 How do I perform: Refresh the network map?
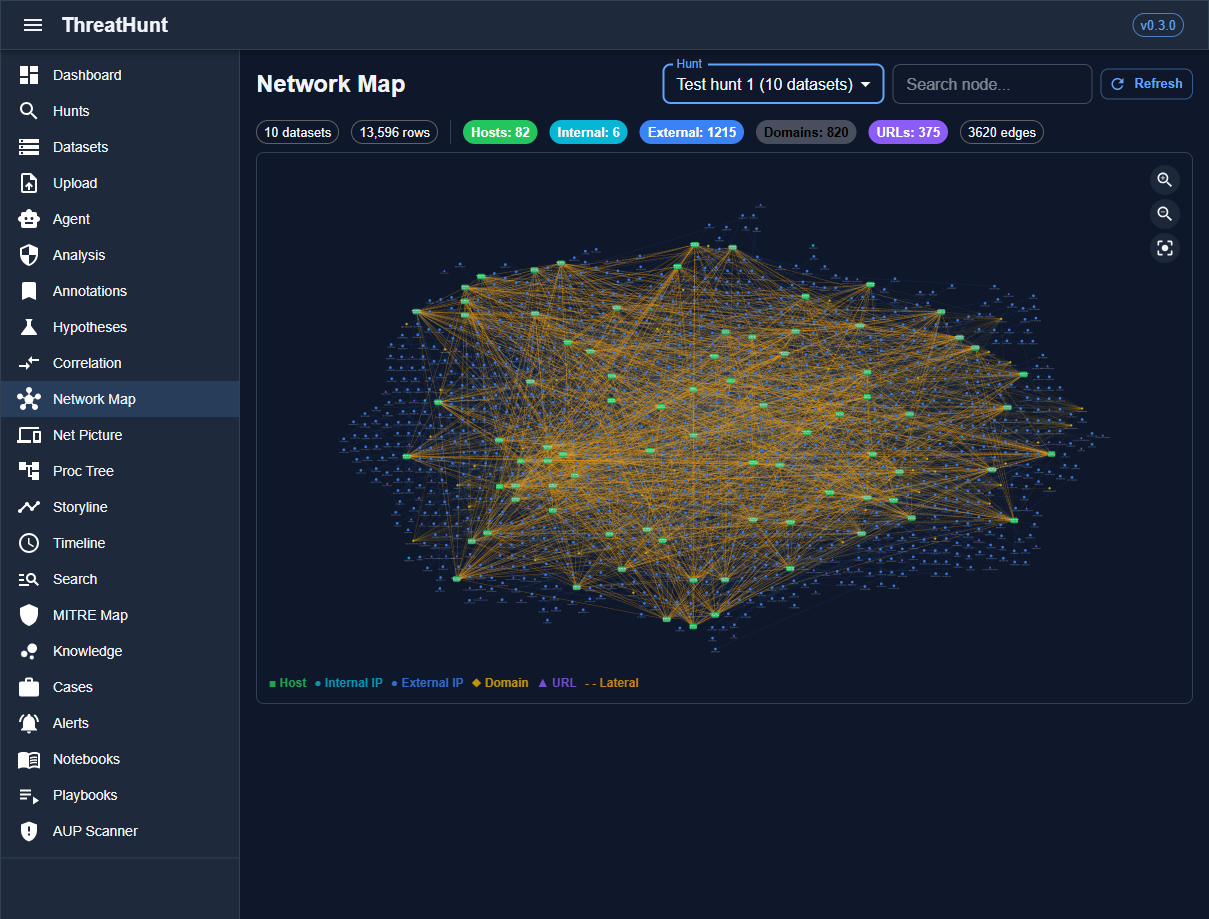[x=1146, y=84]
